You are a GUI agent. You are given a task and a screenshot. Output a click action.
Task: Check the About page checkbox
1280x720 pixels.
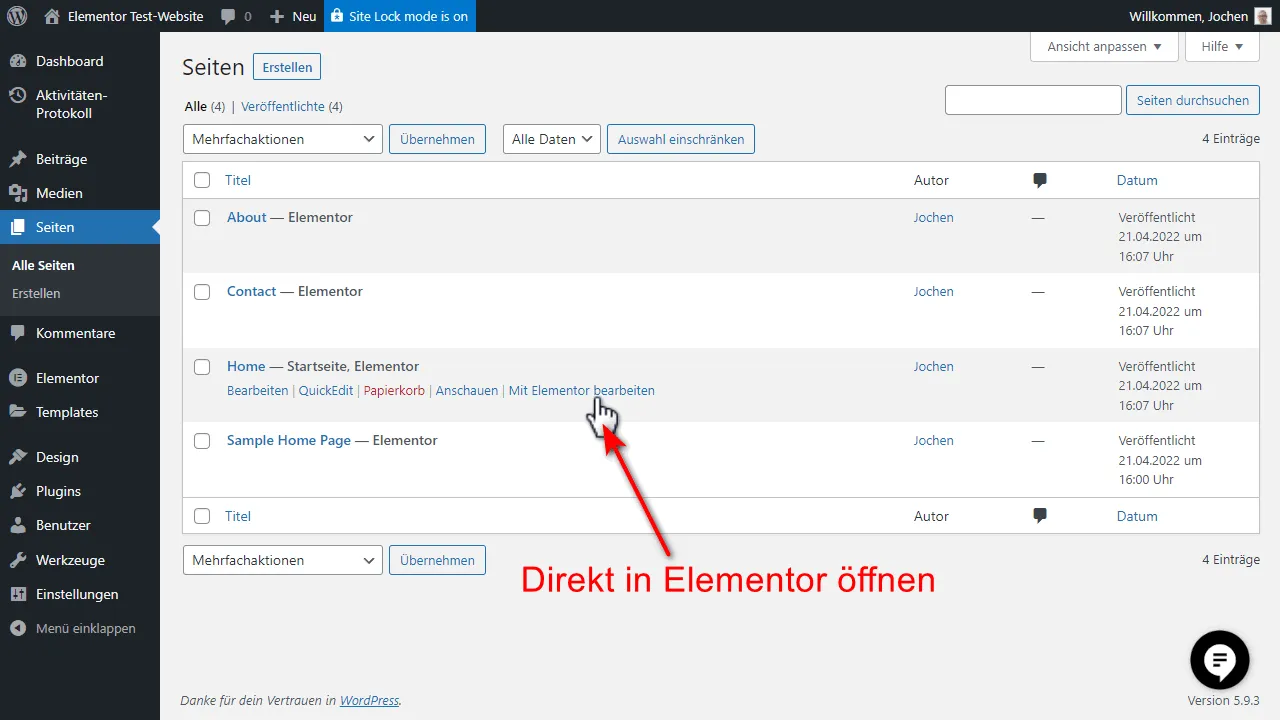tap(202, 218)
